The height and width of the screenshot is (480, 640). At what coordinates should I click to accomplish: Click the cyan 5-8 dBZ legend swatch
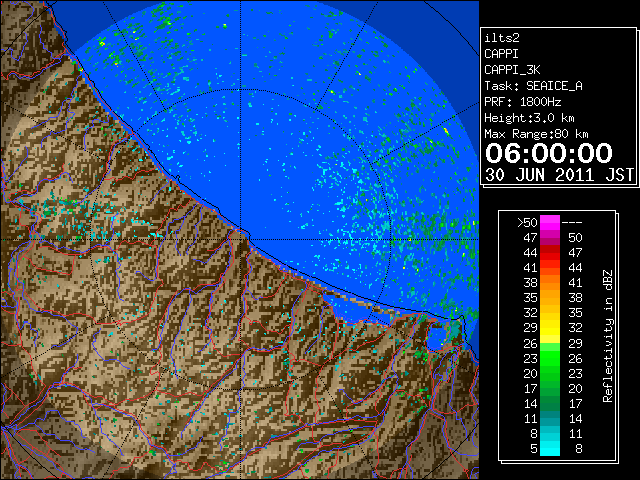tap(550, 448)
